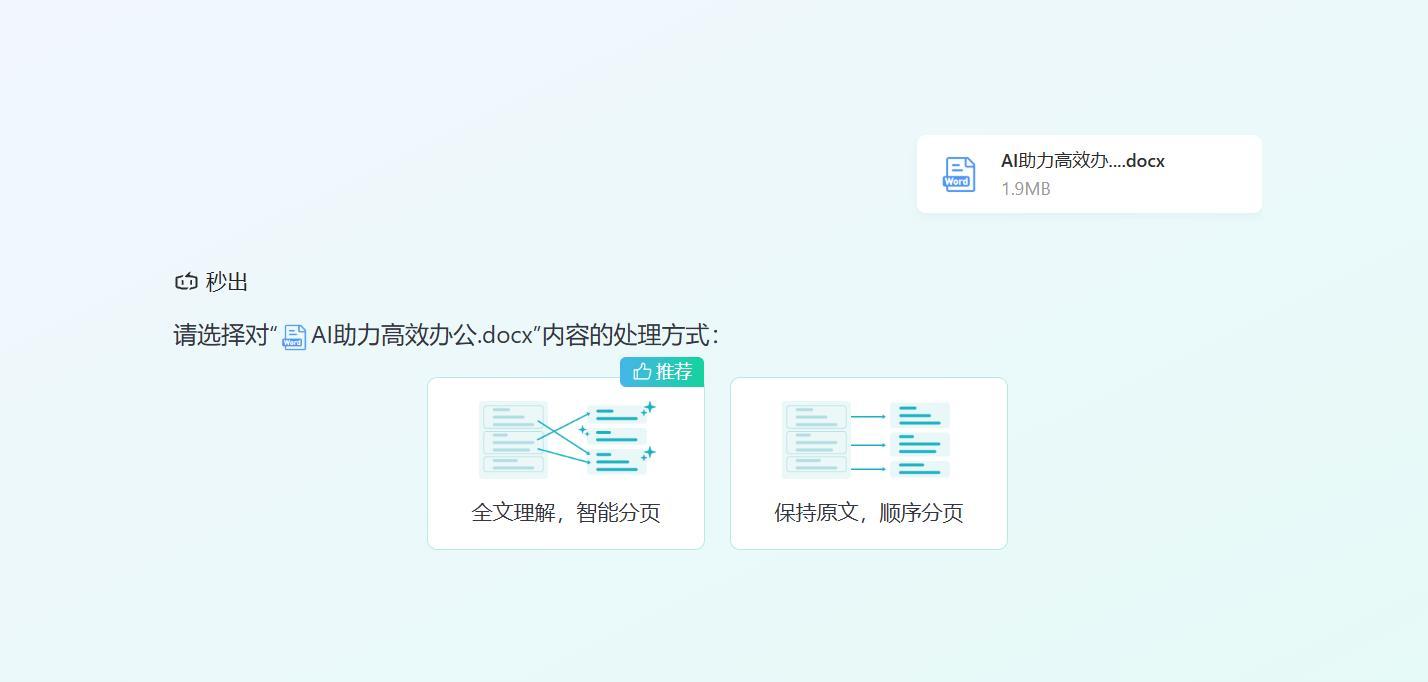Click output pages graphic in 顺序分页 card
The image size is (1428, 682).
920,440
